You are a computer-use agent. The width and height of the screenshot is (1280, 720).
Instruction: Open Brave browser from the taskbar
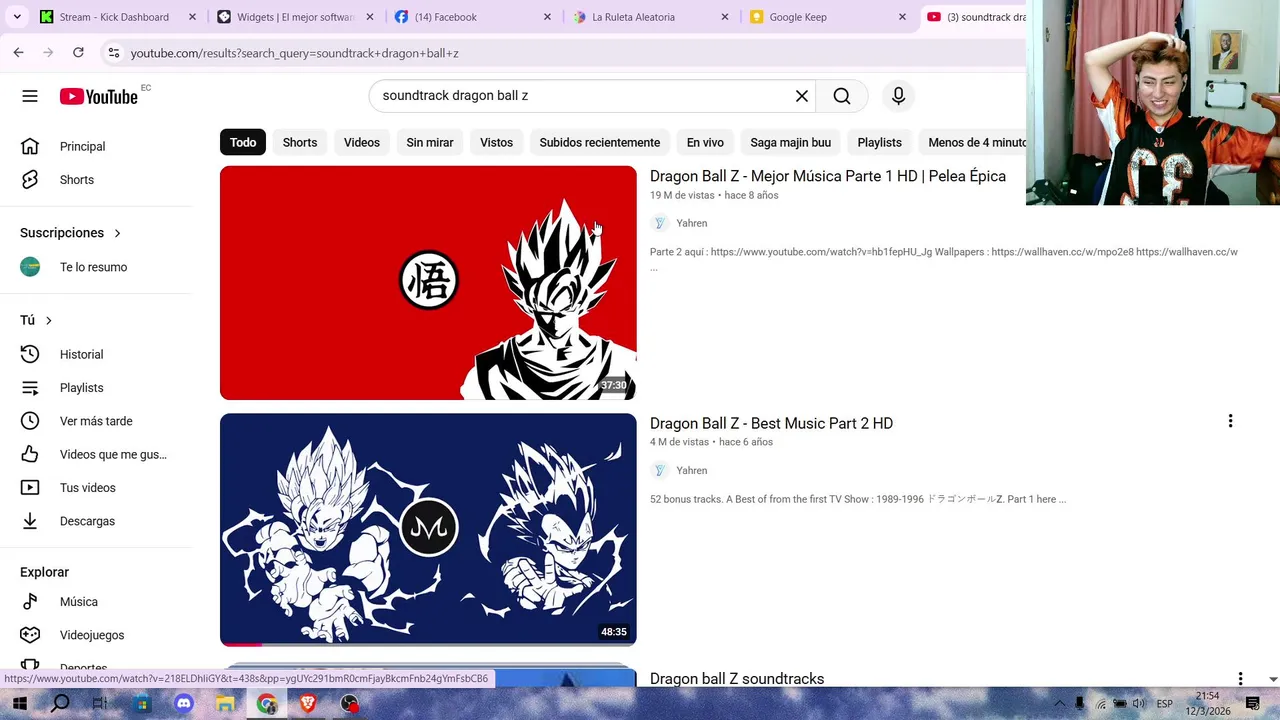308,704
